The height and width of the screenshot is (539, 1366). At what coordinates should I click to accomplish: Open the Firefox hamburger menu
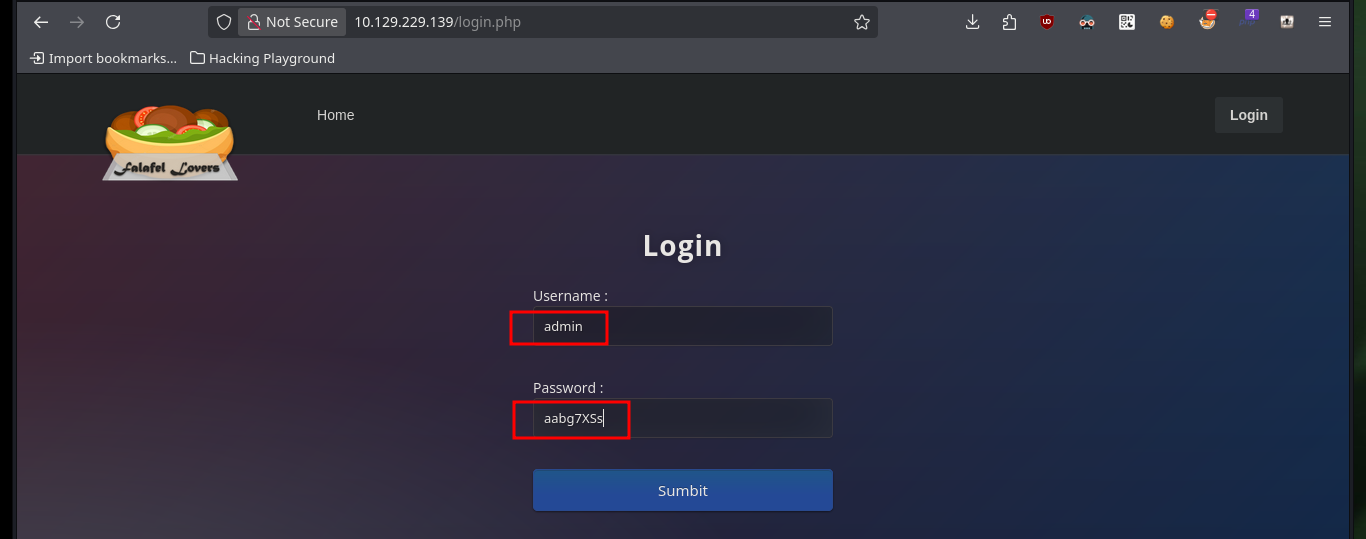[x=1325, y=22]
